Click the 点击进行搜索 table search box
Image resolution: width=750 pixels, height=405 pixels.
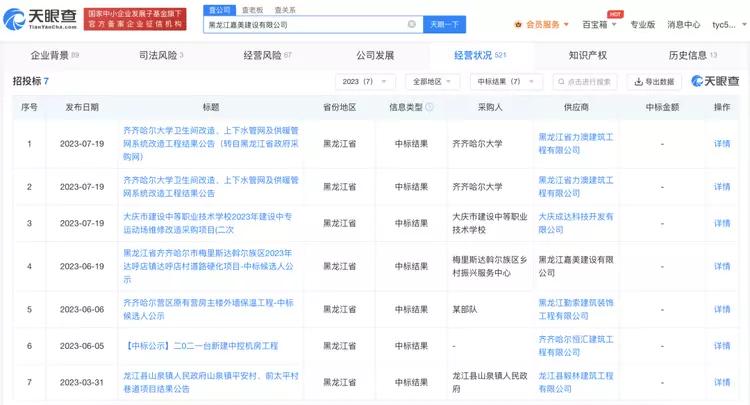tap(585, 82)
